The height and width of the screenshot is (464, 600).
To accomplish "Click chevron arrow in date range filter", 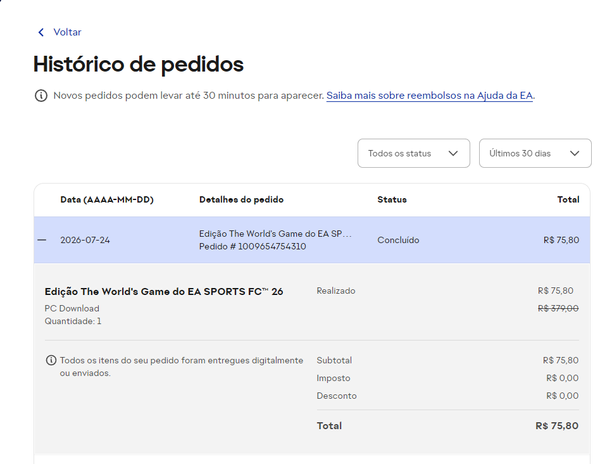I will (574, 153).
